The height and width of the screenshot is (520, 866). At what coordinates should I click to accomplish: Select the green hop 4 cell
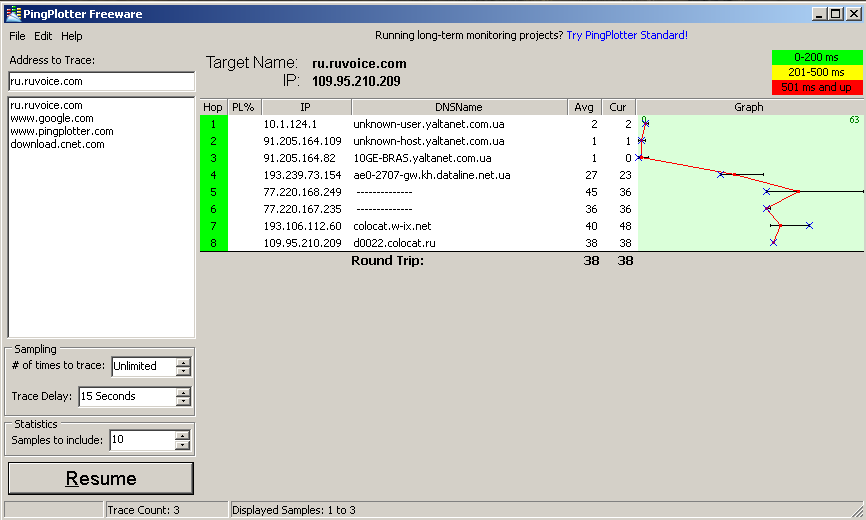214,176
